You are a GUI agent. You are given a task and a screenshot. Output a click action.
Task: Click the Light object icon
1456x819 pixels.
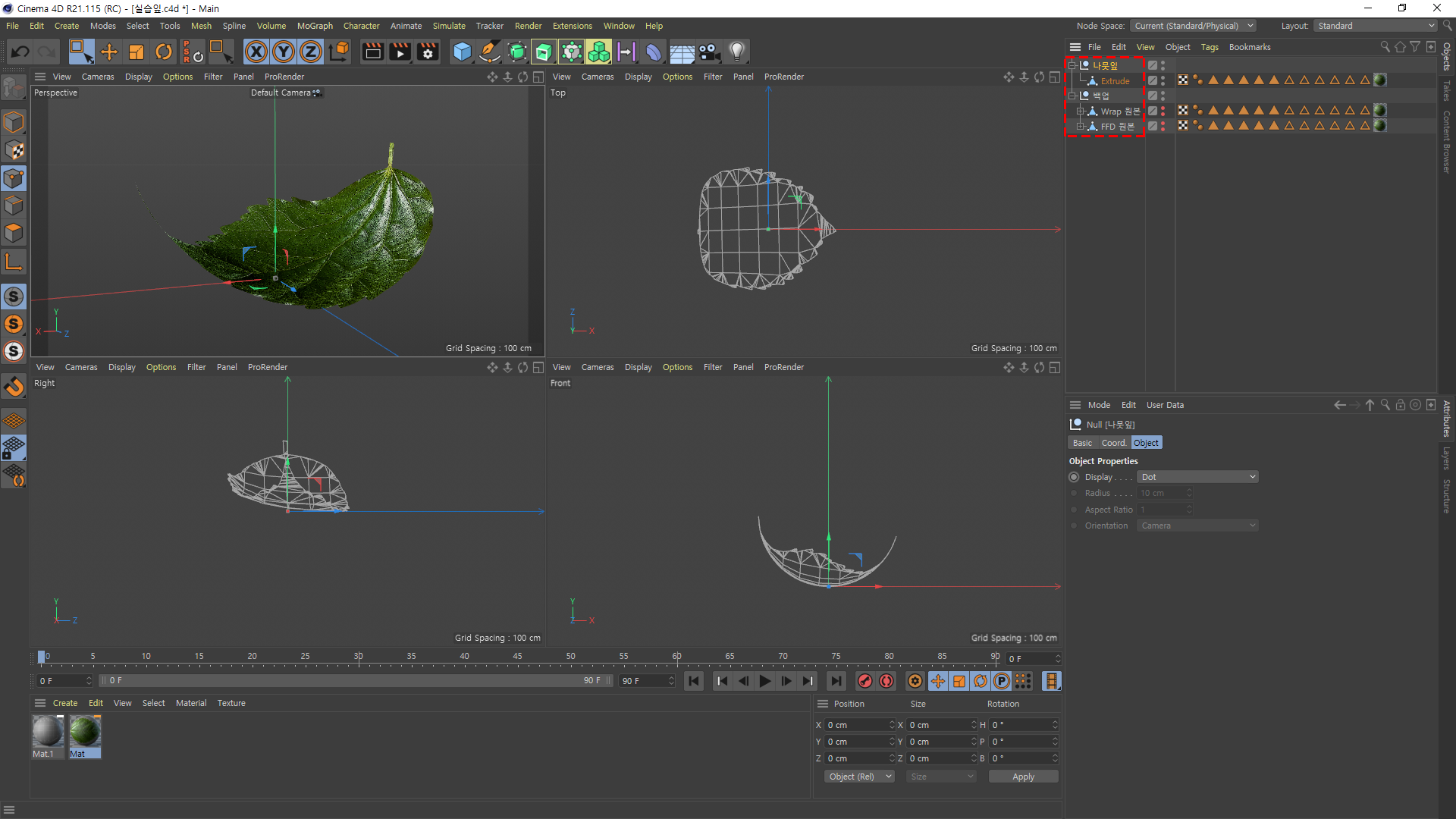click(736, 52)
